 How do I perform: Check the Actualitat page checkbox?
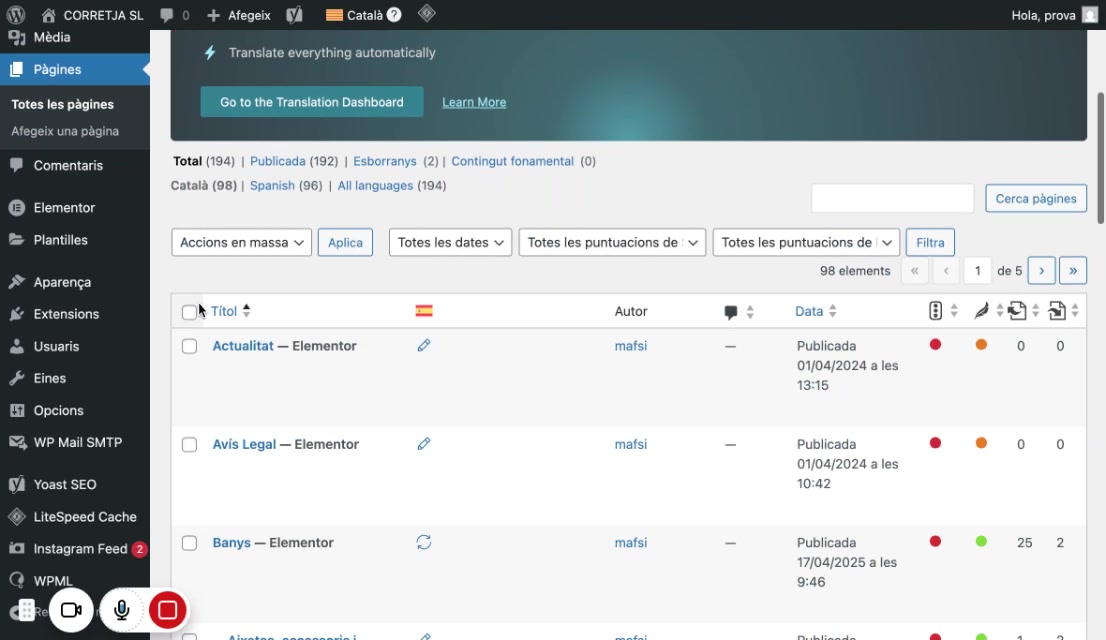189,346
